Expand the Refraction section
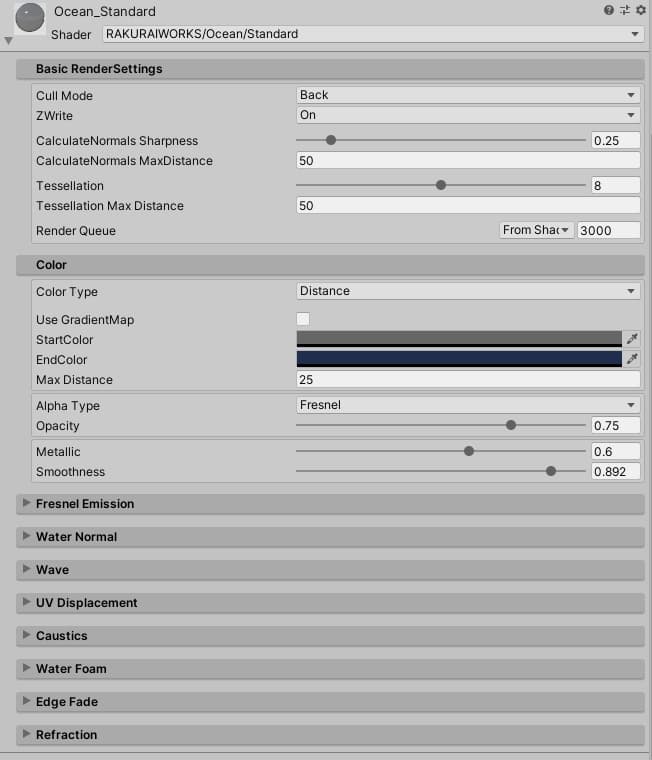652x760 pixels. [330, 735]
